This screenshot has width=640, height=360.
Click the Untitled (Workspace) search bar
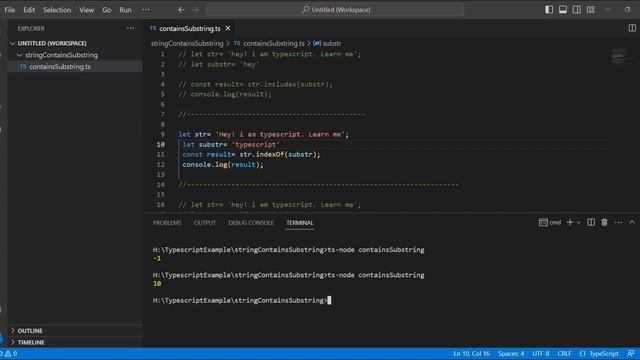coord(336,10)
